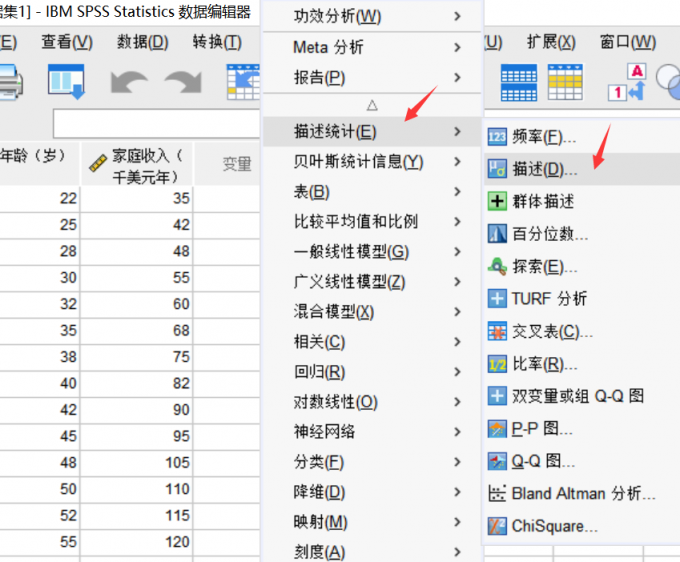Click the print toolbar icon

pos(10,82)
